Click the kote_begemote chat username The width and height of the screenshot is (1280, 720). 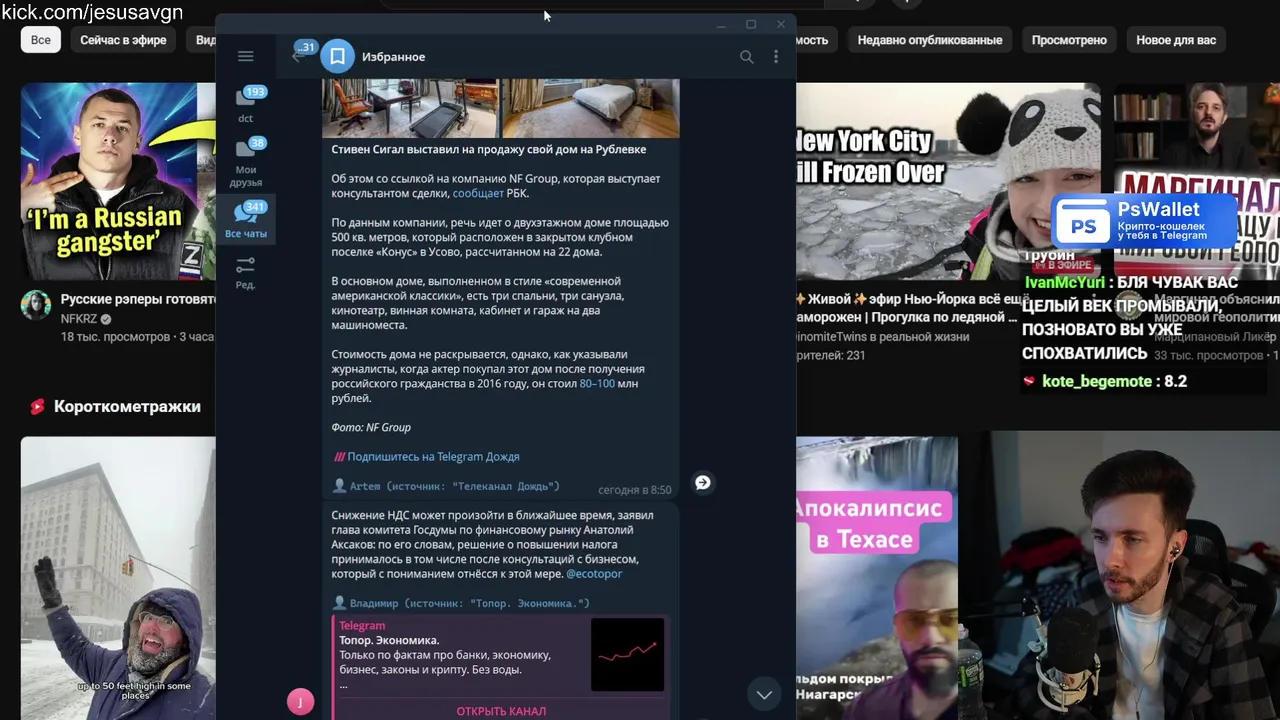pyautogui.click(x=1097, y=381)
